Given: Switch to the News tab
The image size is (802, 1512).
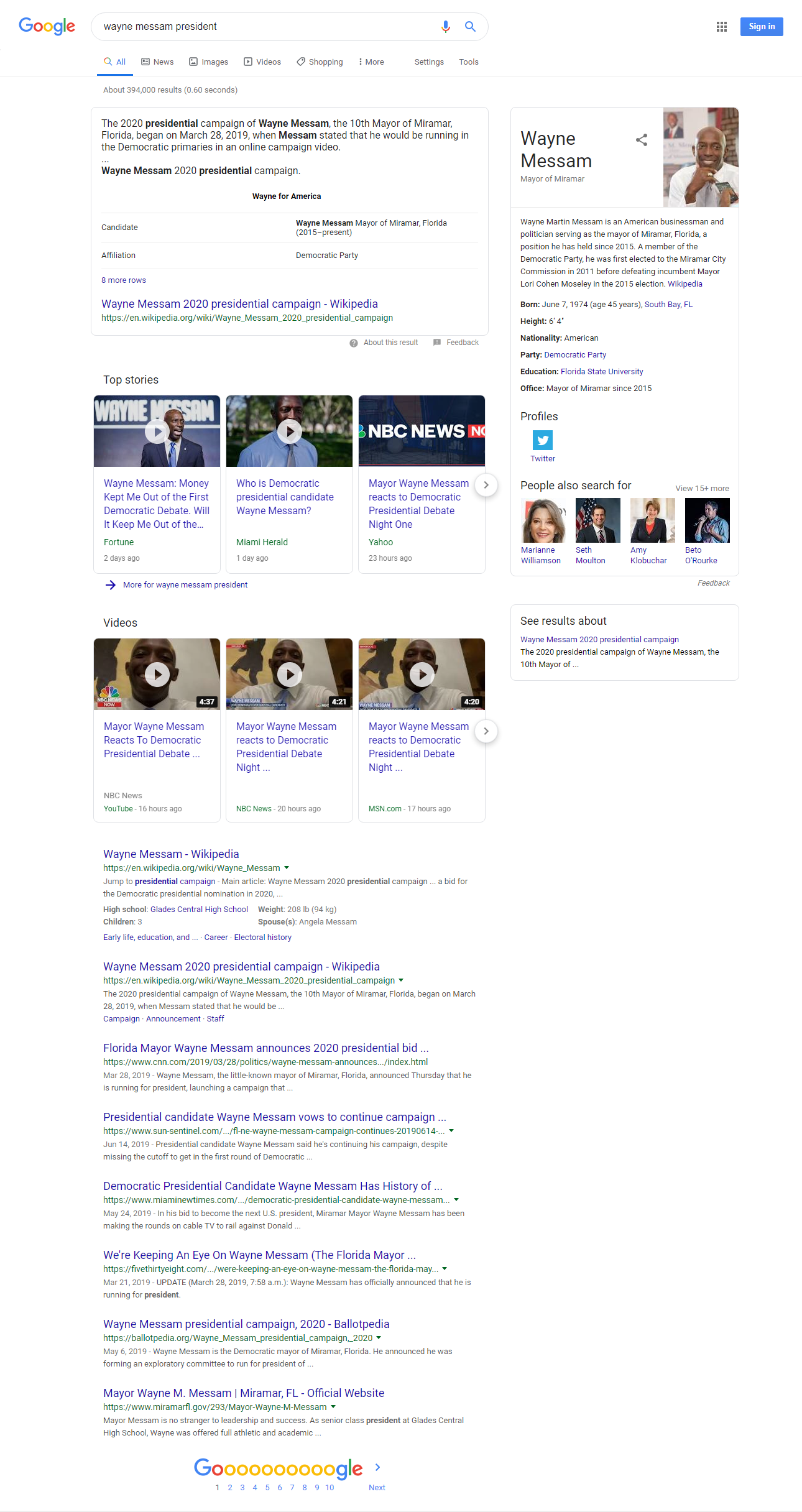Looking at the screenshot, I should tap(157, 62).
